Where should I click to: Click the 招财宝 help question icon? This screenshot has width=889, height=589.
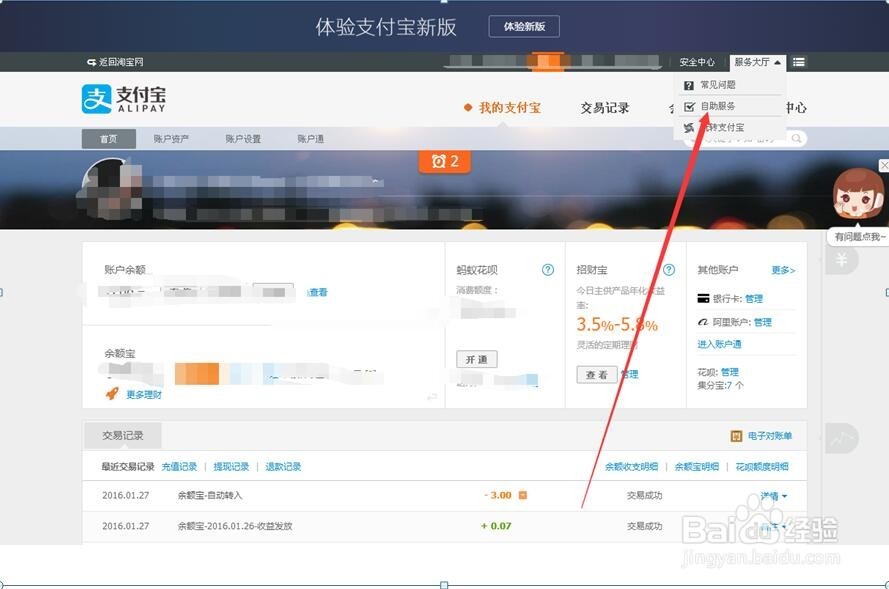(669, 270)
